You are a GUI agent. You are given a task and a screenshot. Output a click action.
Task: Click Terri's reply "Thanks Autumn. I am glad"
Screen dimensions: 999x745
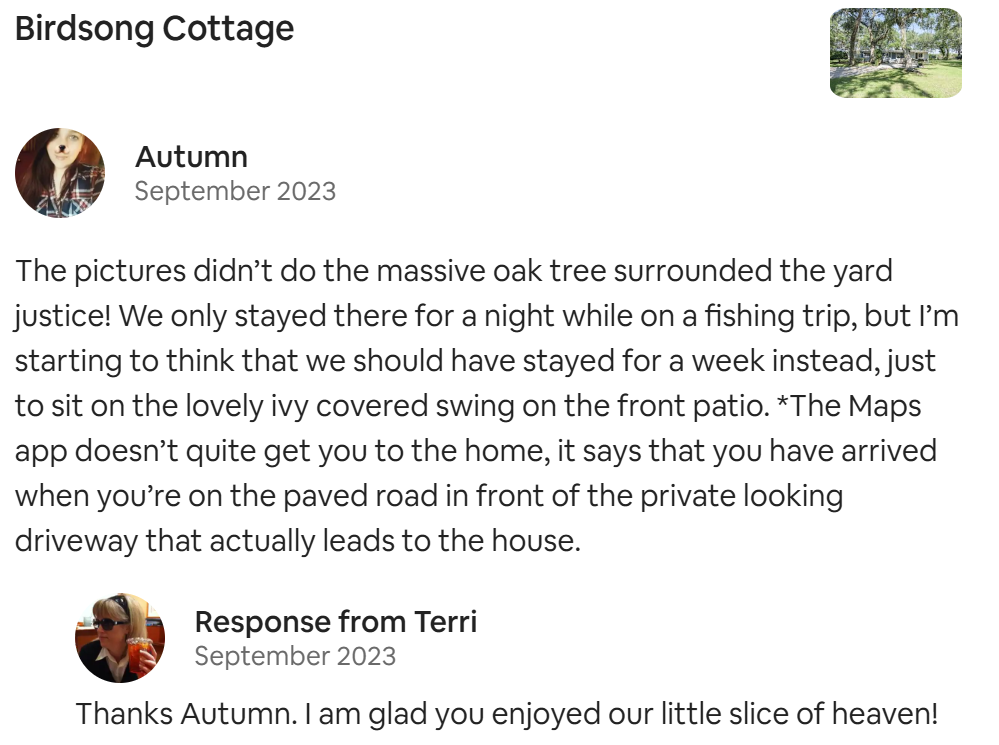(507, 714)
